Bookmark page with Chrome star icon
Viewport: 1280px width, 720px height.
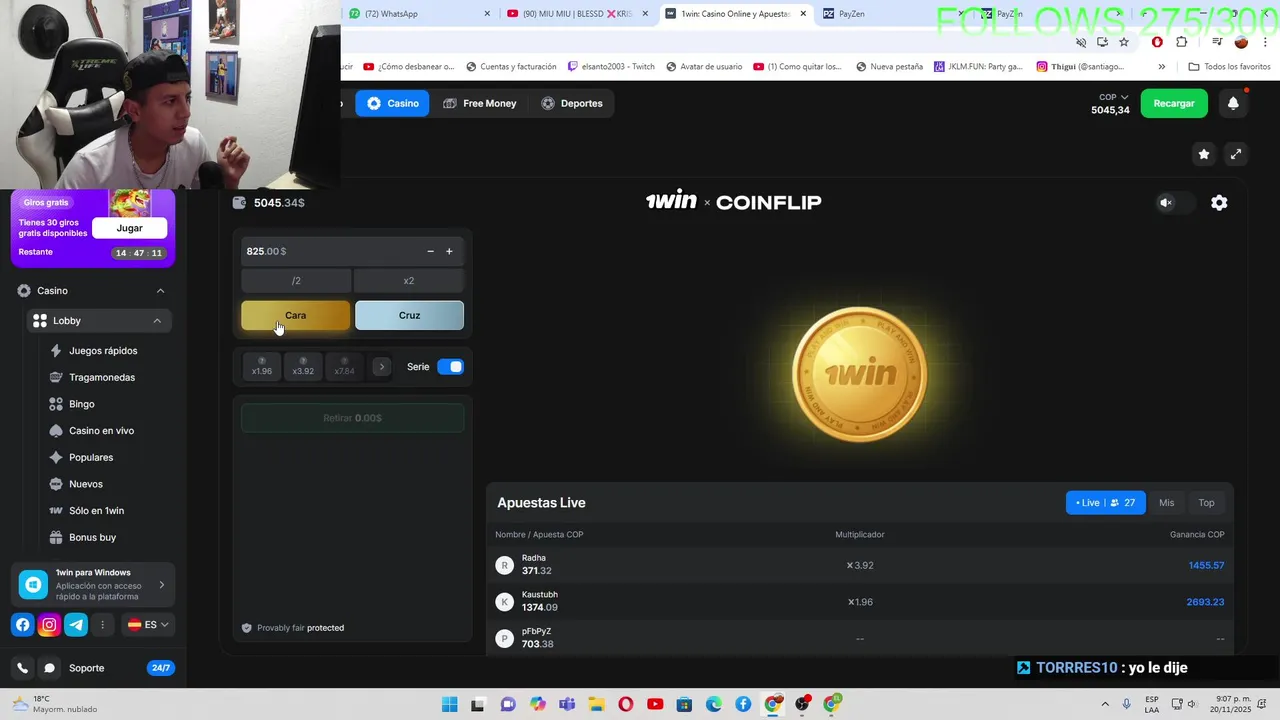coord(1124,42)
